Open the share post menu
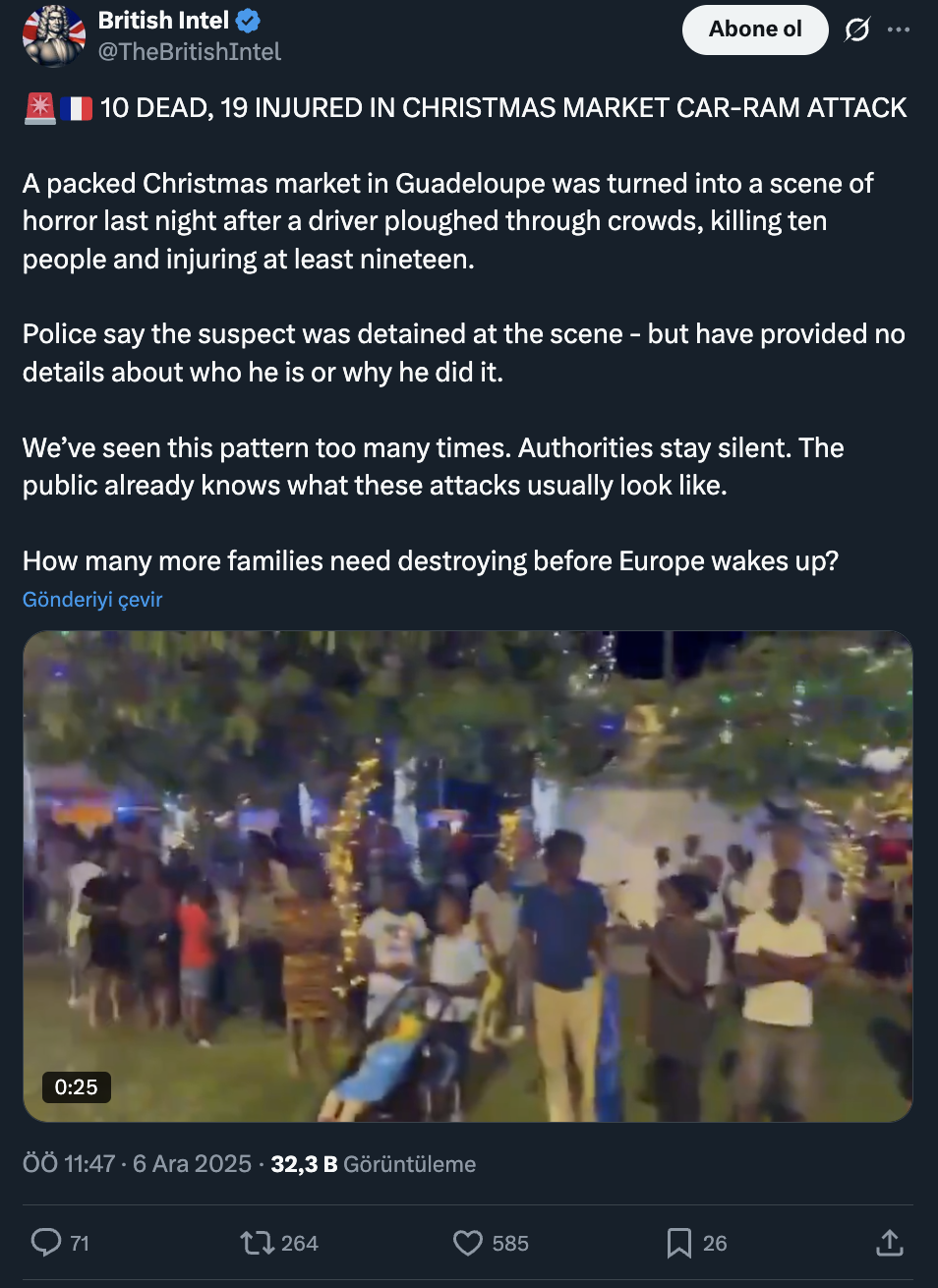The height and width of the screenshot is (1288, 938). 889,1243
